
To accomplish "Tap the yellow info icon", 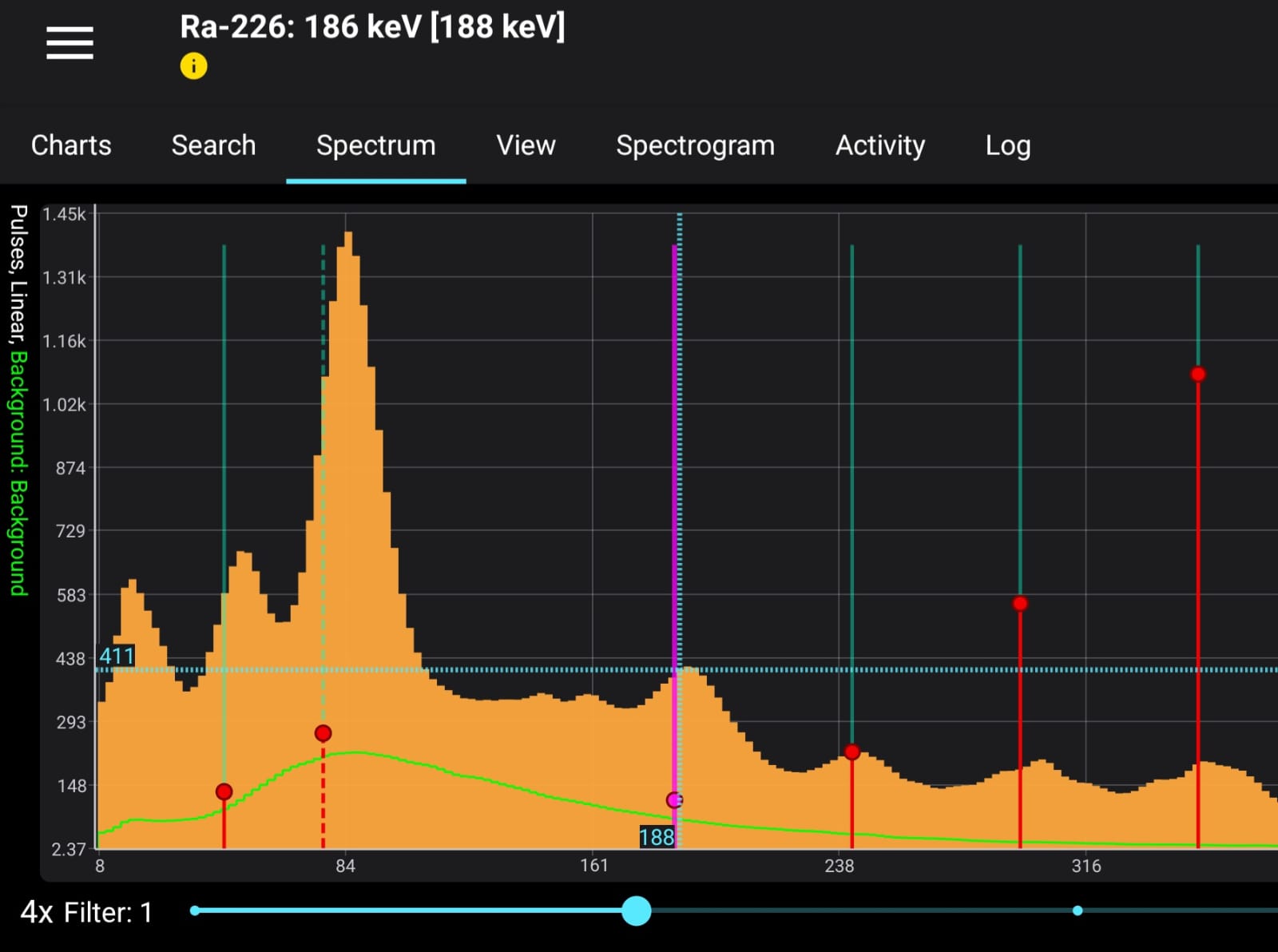I will coord(193,65).
